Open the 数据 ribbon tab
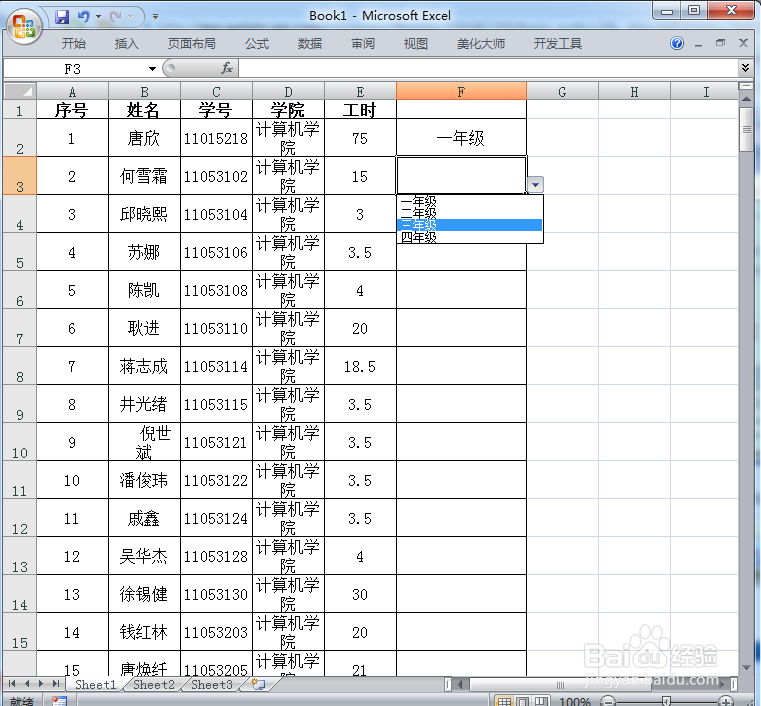The height and width of the screenshot is (706, 761). tap(310, 44)
